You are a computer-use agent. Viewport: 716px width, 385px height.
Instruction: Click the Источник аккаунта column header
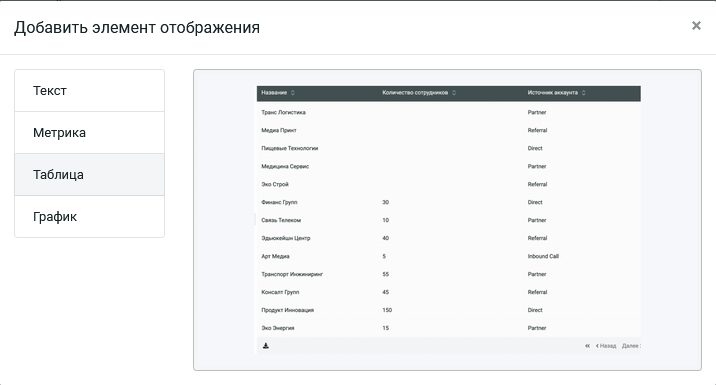click(x=553, y=93)
